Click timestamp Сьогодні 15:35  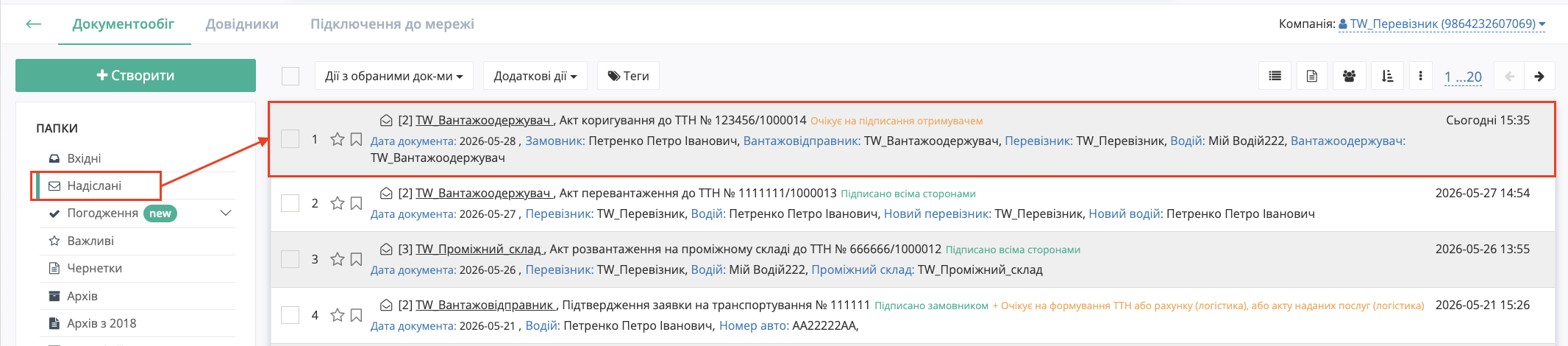point(1488,120)
